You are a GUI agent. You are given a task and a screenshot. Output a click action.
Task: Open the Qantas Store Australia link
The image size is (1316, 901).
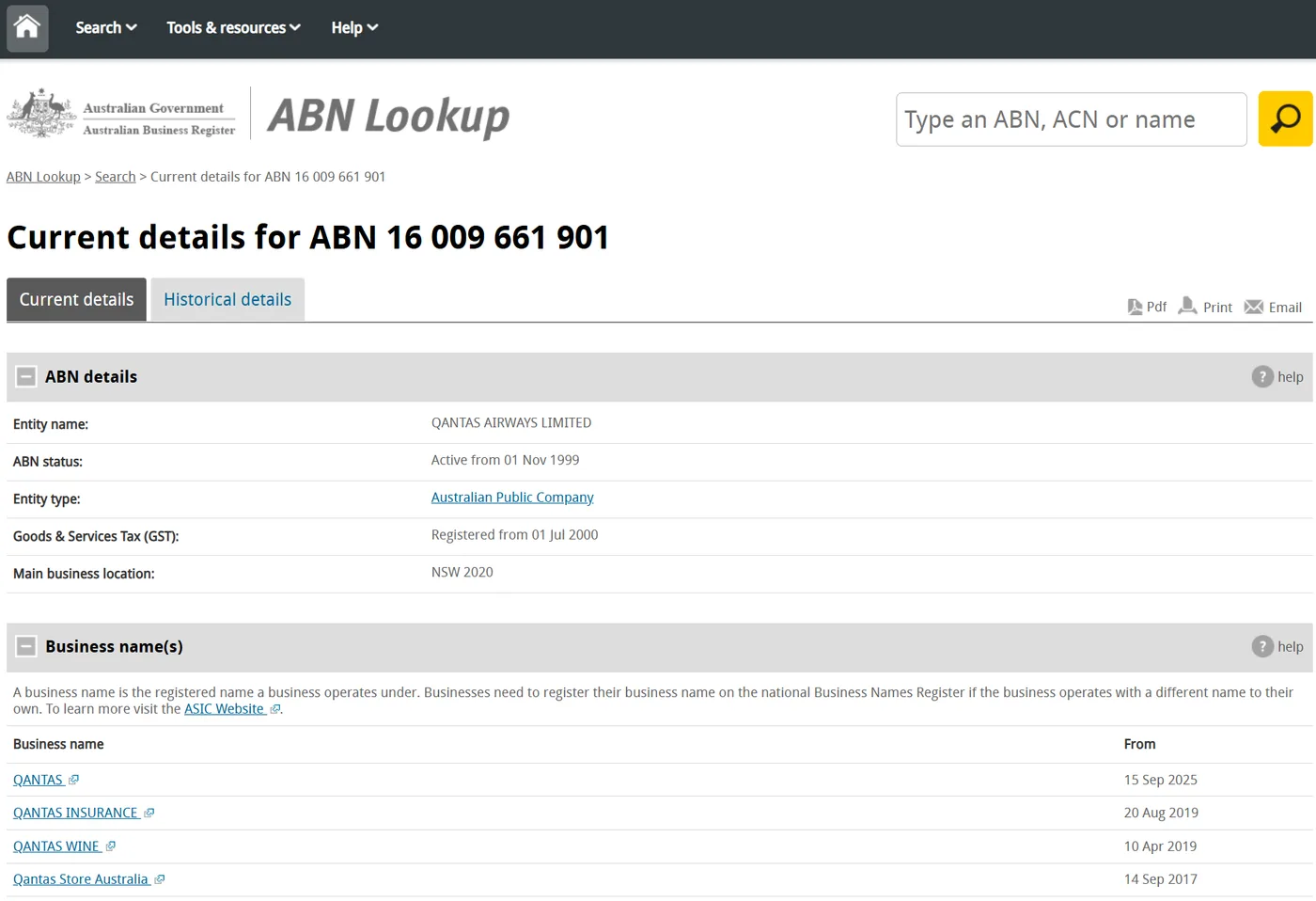click(81, 879)
